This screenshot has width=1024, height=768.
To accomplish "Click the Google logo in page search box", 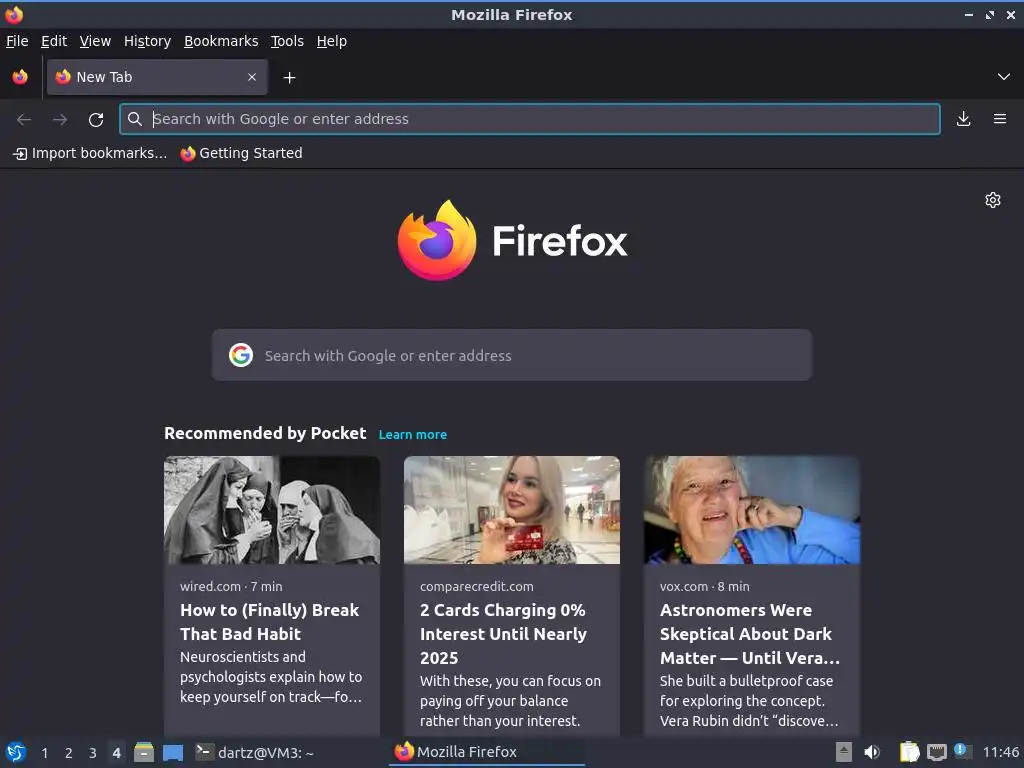I will click(x=241, y=355).
